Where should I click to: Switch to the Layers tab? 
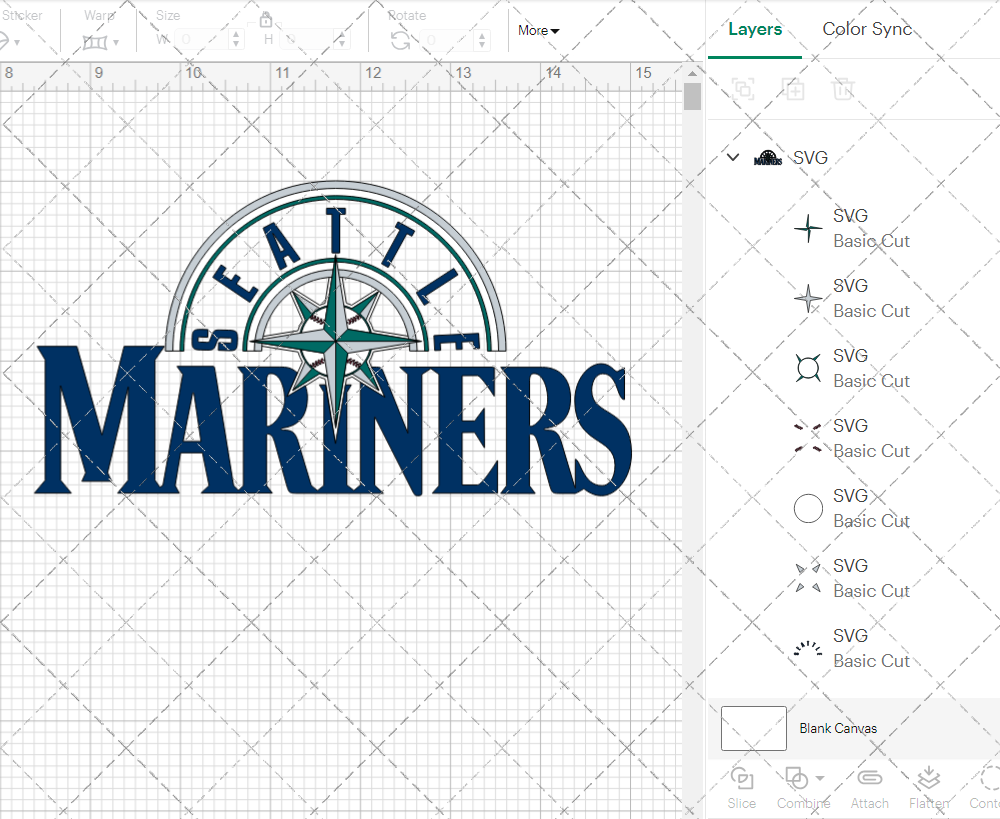coord(754,30)
